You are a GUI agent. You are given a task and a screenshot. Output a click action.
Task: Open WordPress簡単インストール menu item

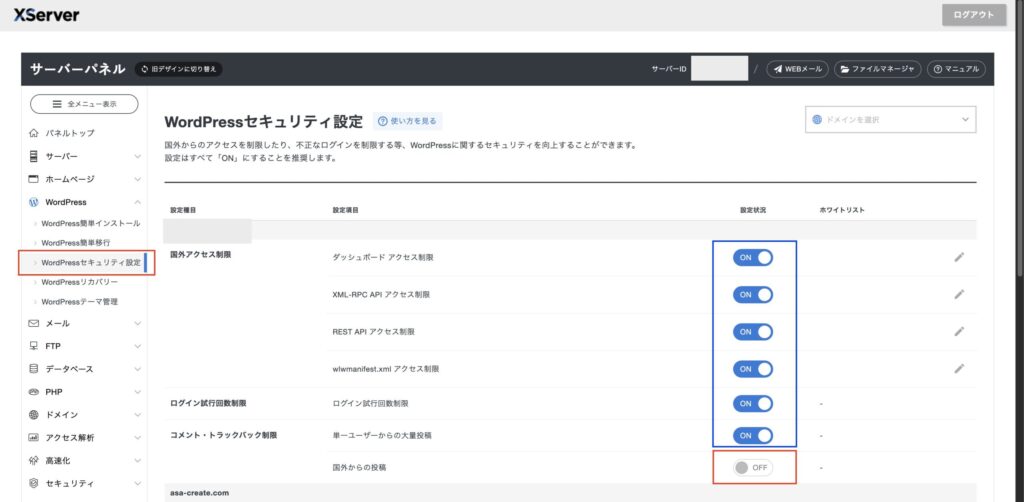pyautogui.click(x=90, y=223)
